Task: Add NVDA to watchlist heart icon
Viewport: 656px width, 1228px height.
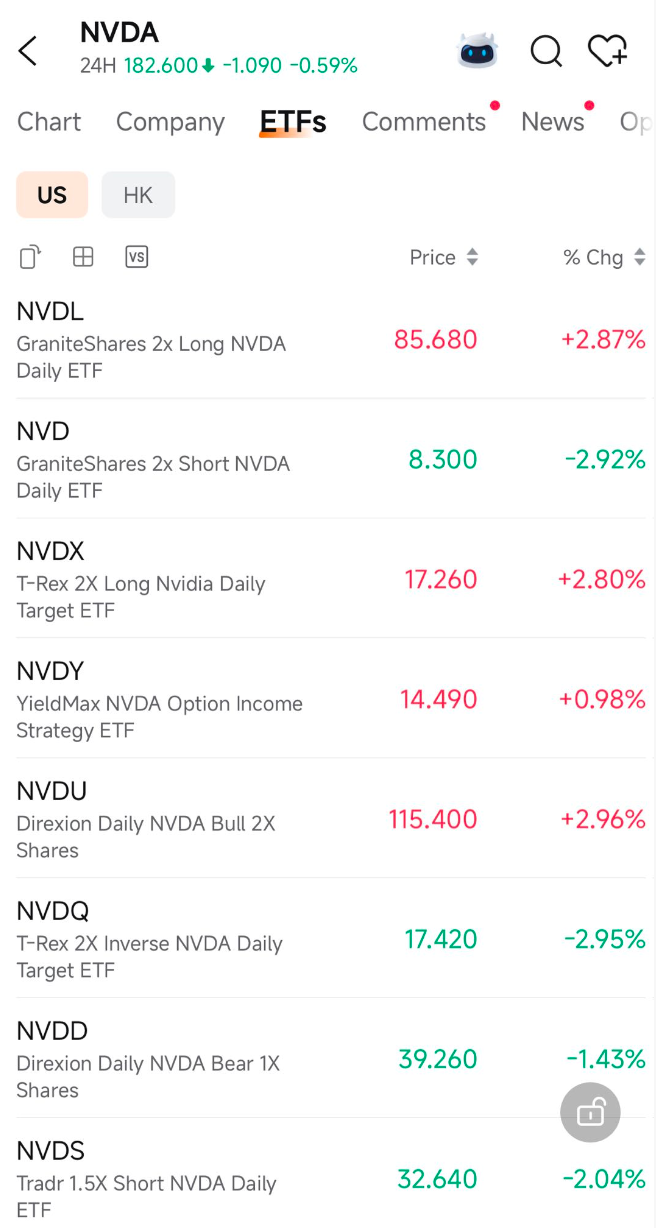Action: (607, 50)
